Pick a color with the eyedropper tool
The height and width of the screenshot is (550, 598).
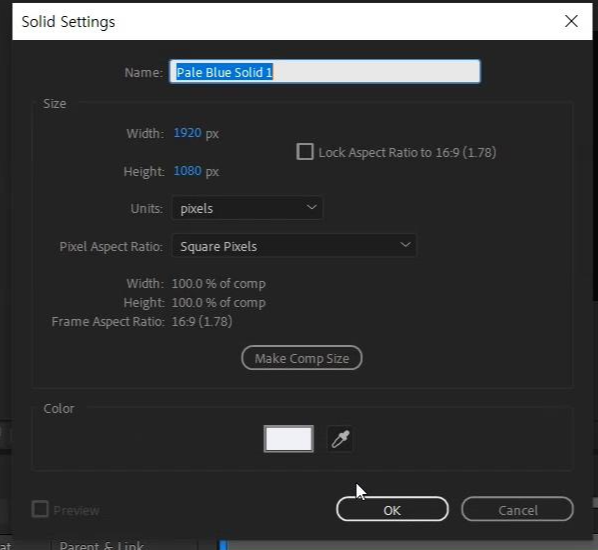click(340, 439)
